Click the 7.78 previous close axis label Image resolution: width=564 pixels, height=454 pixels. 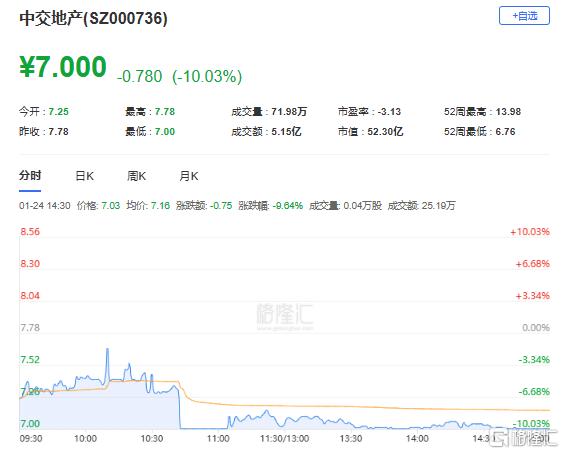[30, 328]
